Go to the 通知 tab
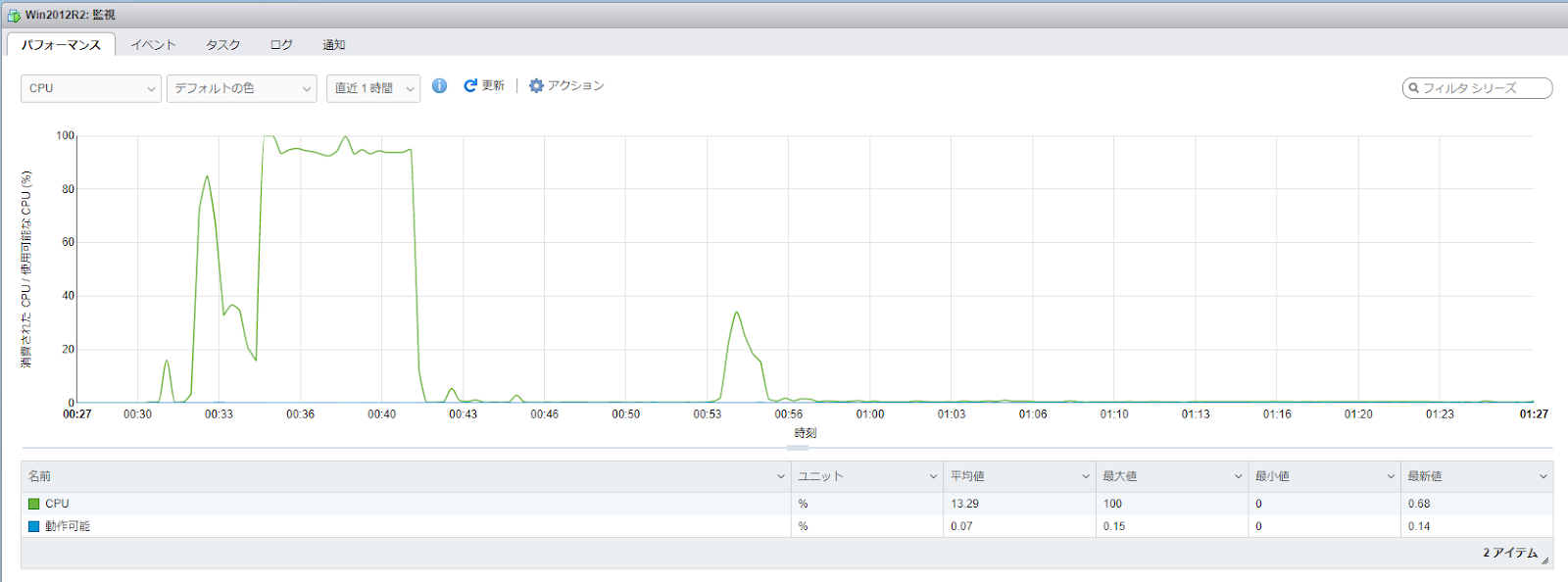Image resolution: width=1568 pixels, height=582 pixels. click(334, 45)
